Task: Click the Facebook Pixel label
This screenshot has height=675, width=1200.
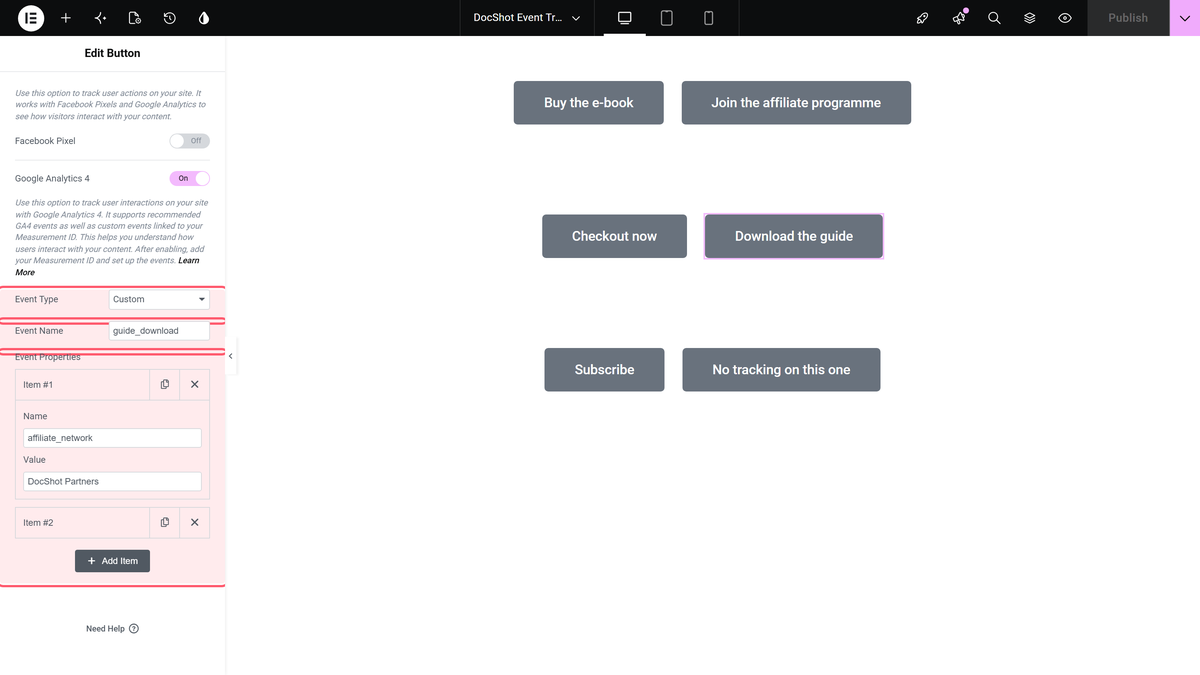Action: point(45,141)
